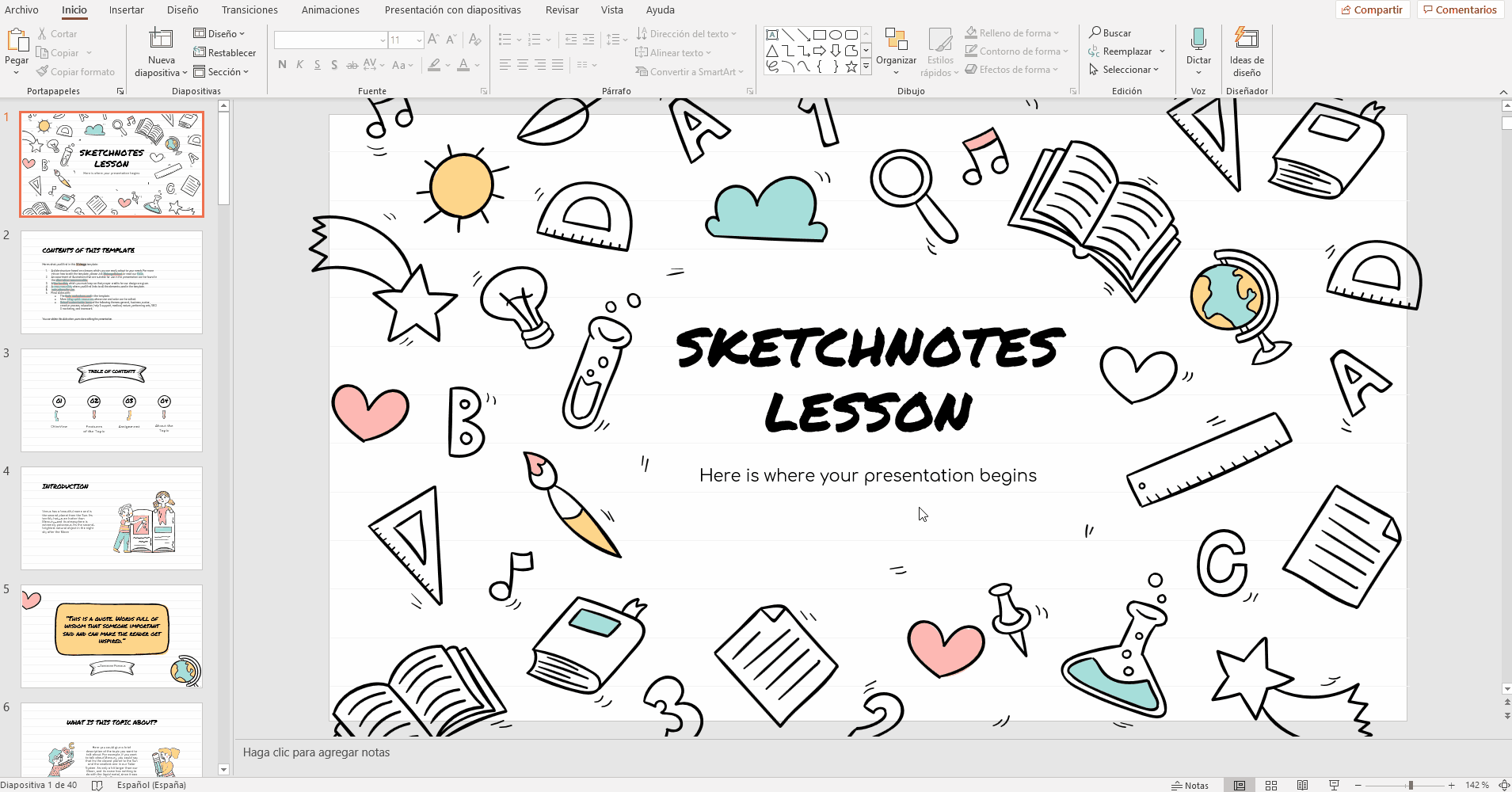Screen dimensions: 1512x792
Task: Toggle strikethrough ab formatting
Action: tap(352, 65)
